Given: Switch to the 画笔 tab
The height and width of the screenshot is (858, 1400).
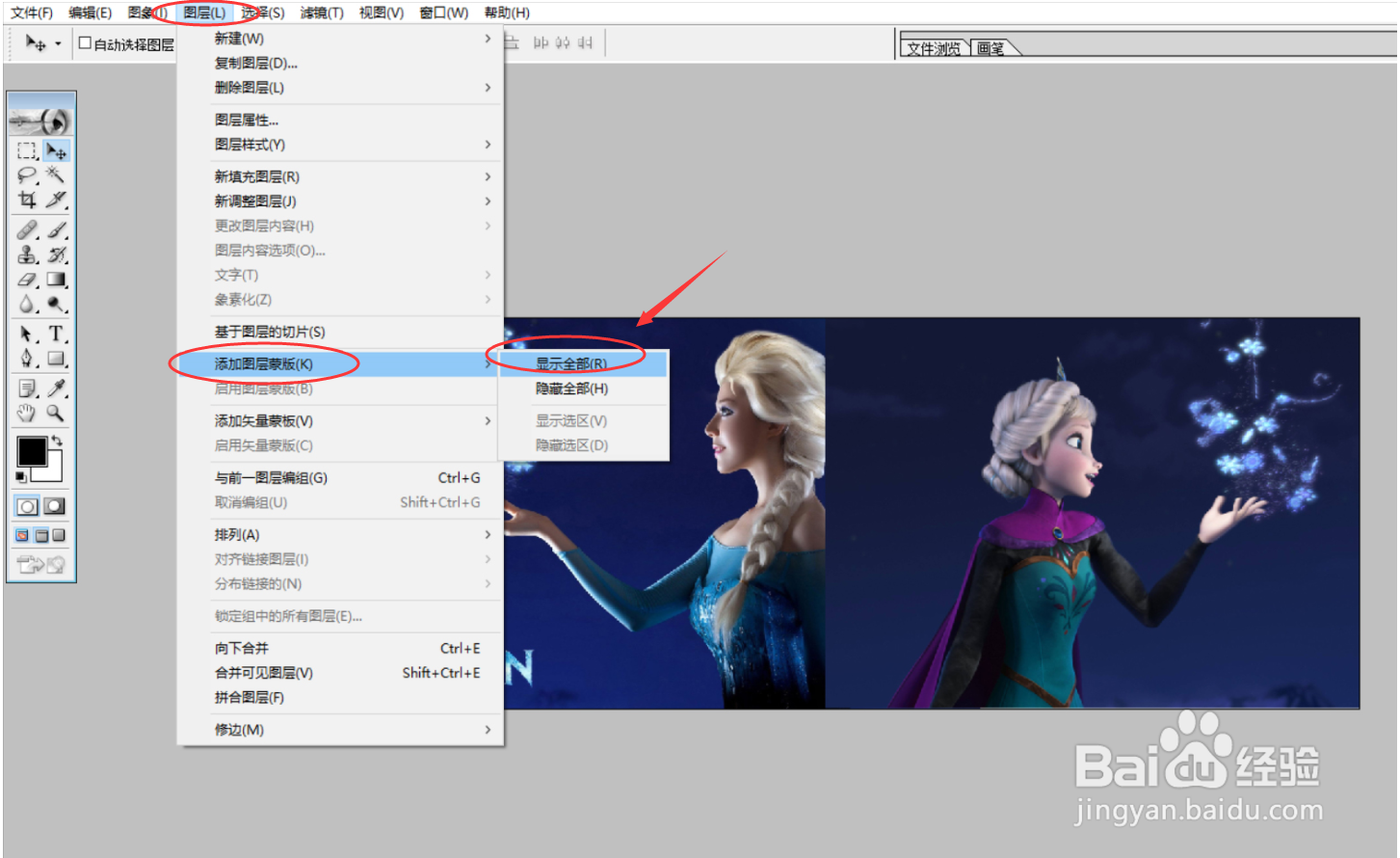Looking at the screenshot, I should 991,48.
